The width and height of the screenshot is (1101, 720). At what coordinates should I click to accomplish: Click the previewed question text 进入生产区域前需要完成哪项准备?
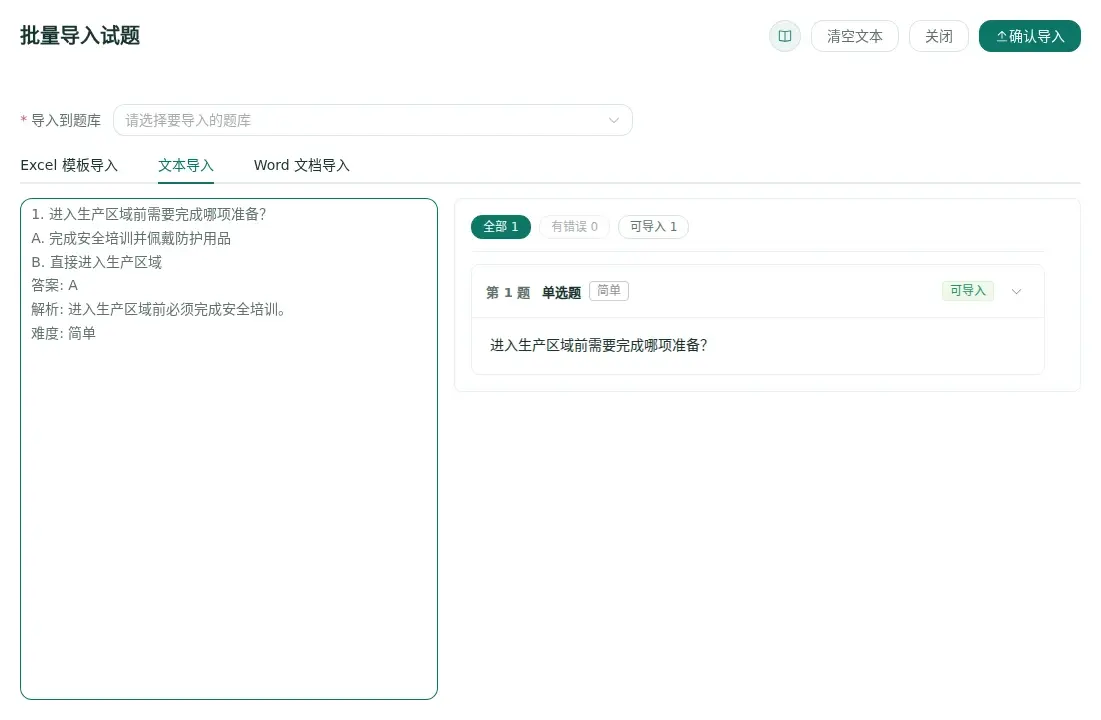click(598, 345)
